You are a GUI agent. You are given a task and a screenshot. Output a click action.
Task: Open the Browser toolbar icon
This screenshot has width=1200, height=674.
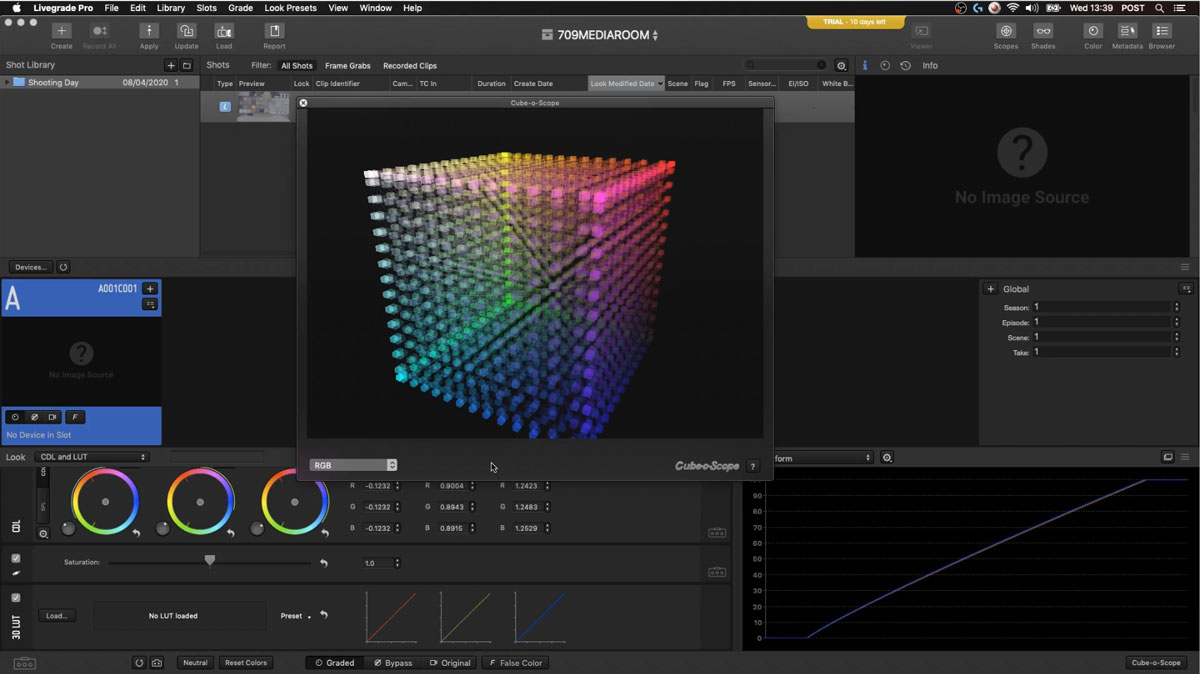[x=1162, y=32]
